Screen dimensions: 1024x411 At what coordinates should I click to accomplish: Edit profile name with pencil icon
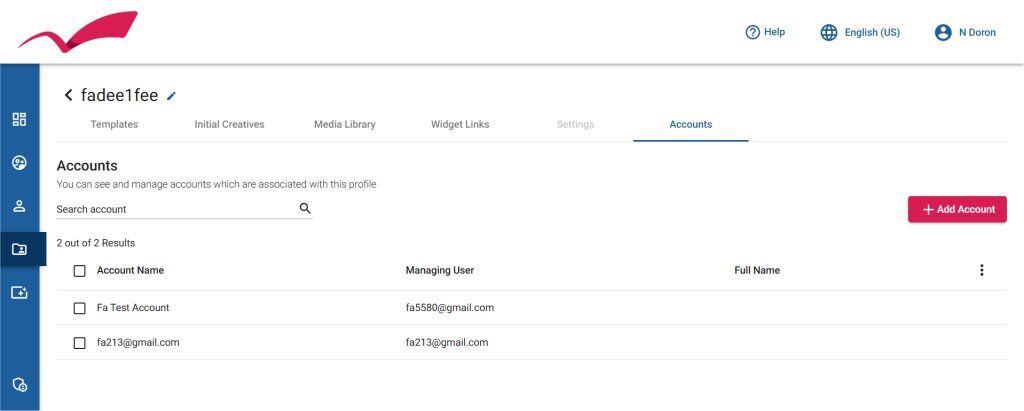coord(171,96)
